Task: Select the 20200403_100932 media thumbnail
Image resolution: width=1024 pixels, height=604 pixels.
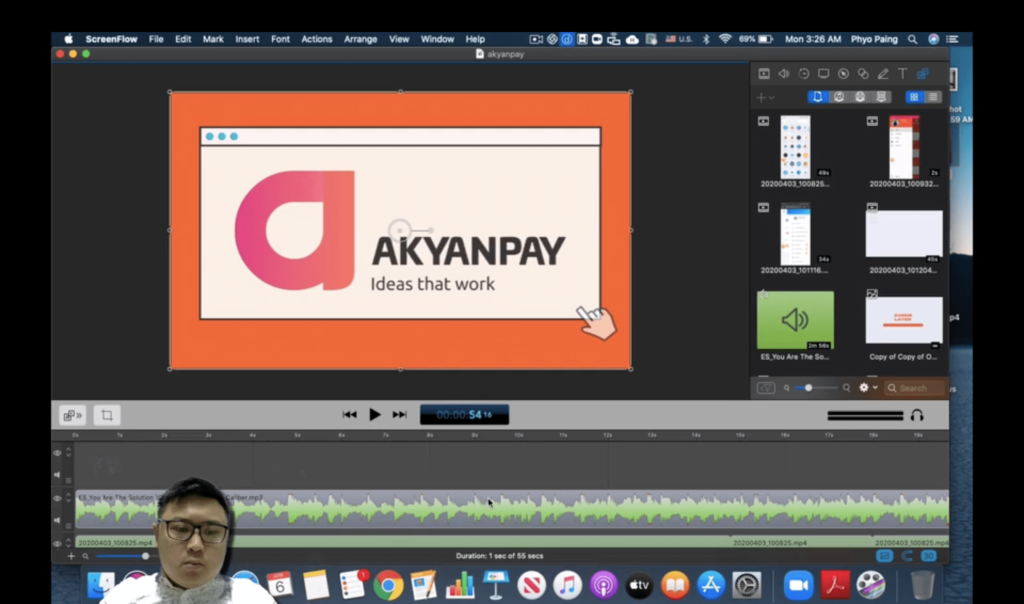Action: coord(904,148)
